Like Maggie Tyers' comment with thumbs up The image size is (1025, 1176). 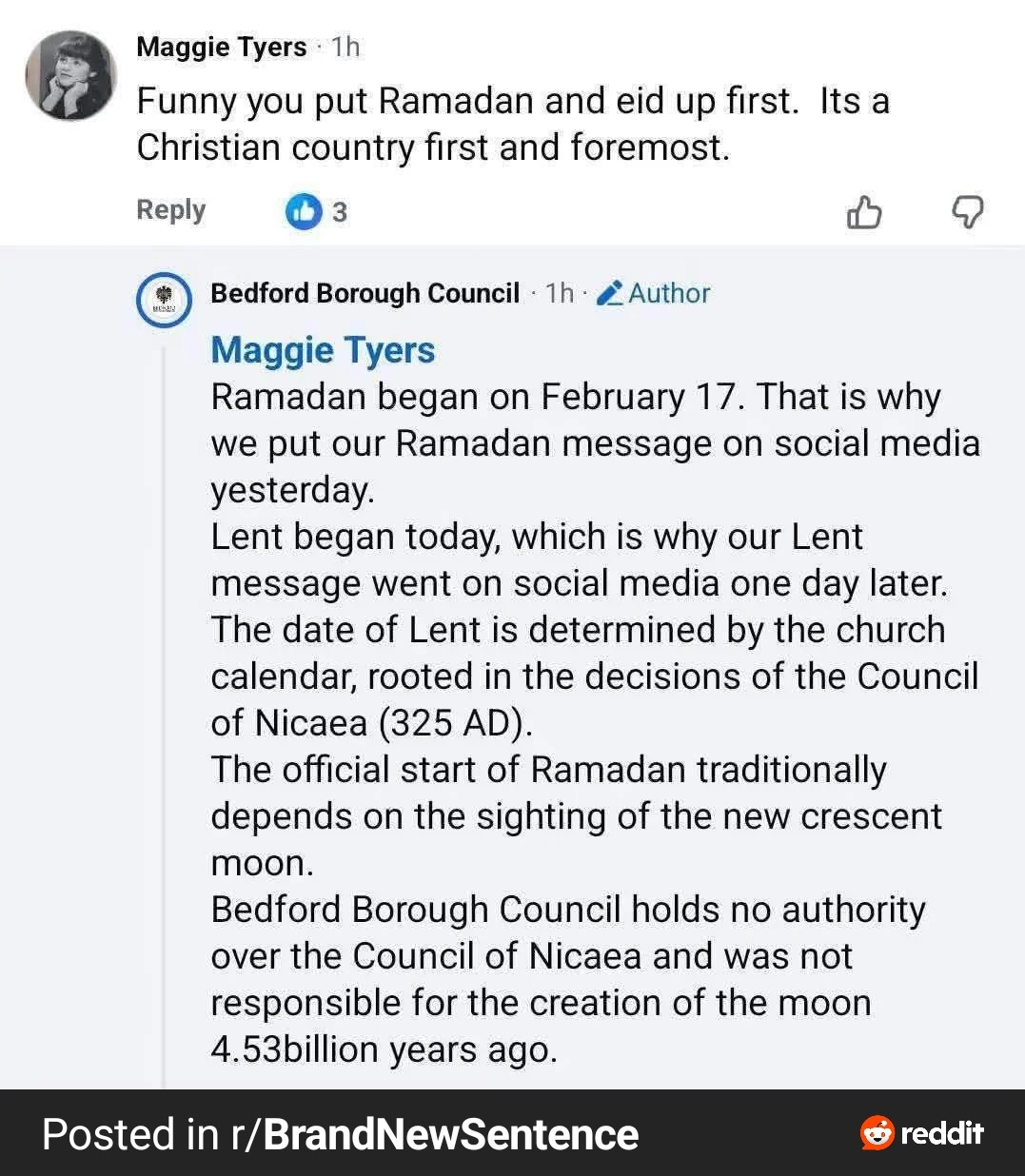(864, 212)
